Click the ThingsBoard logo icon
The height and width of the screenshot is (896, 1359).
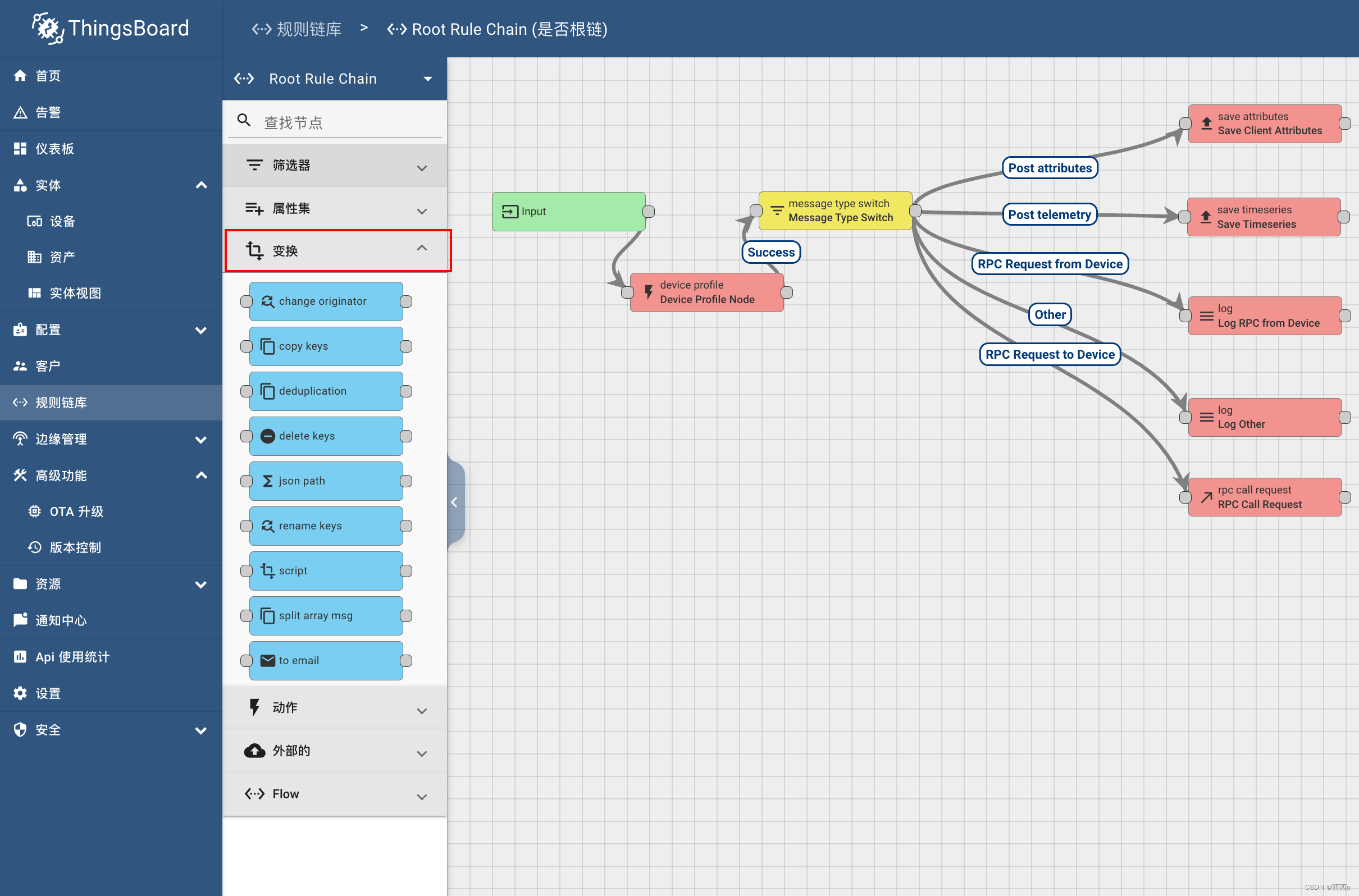(47, 28)
